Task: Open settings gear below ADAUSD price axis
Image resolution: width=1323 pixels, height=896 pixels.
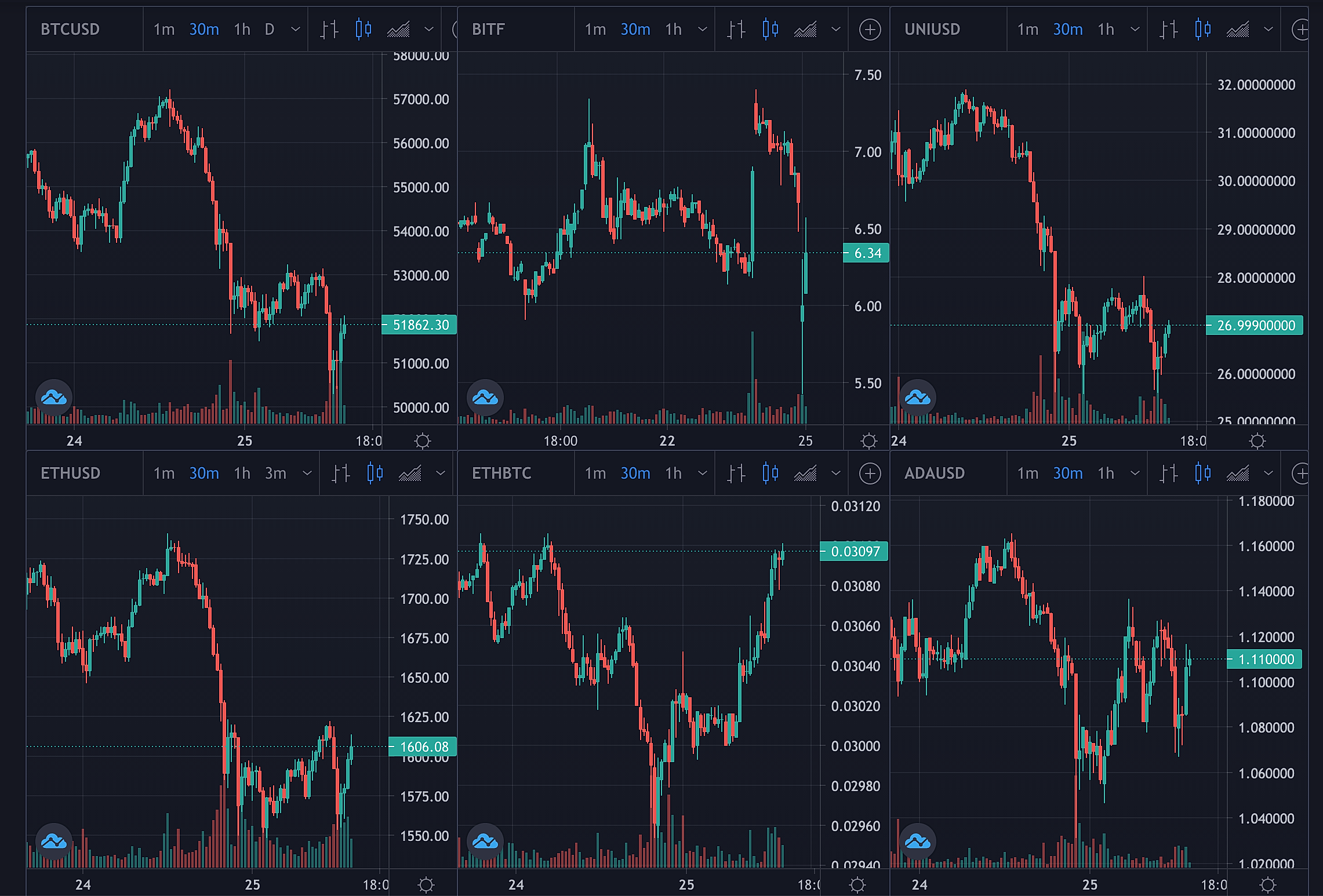Action: [1268, 885]
